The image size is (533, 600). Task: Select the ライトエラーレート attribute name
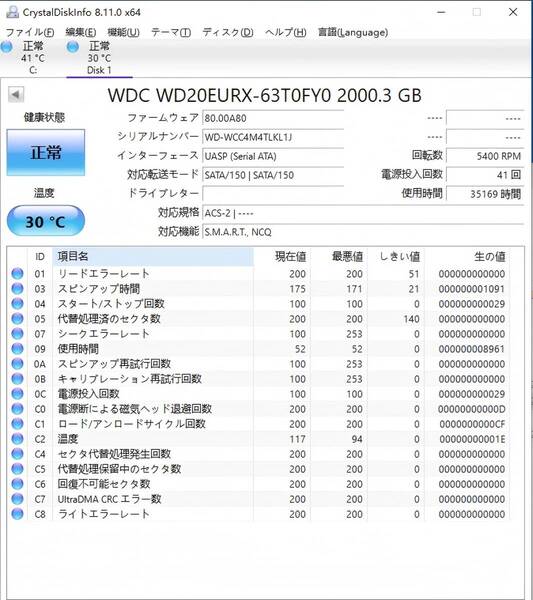tap(103, 514)
